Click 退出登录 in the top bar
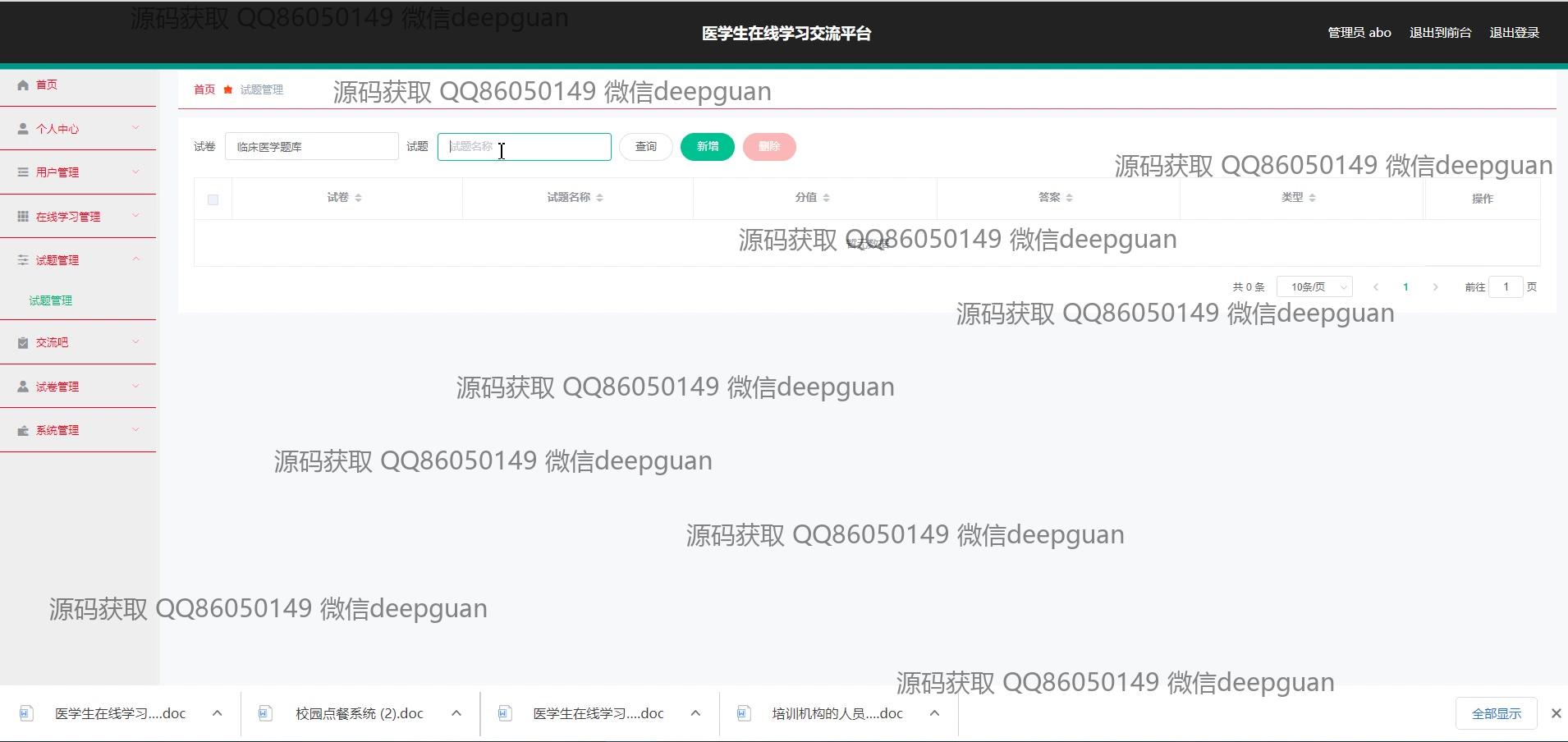This screenshot has width=1568, height=742. coord(1514,33)
